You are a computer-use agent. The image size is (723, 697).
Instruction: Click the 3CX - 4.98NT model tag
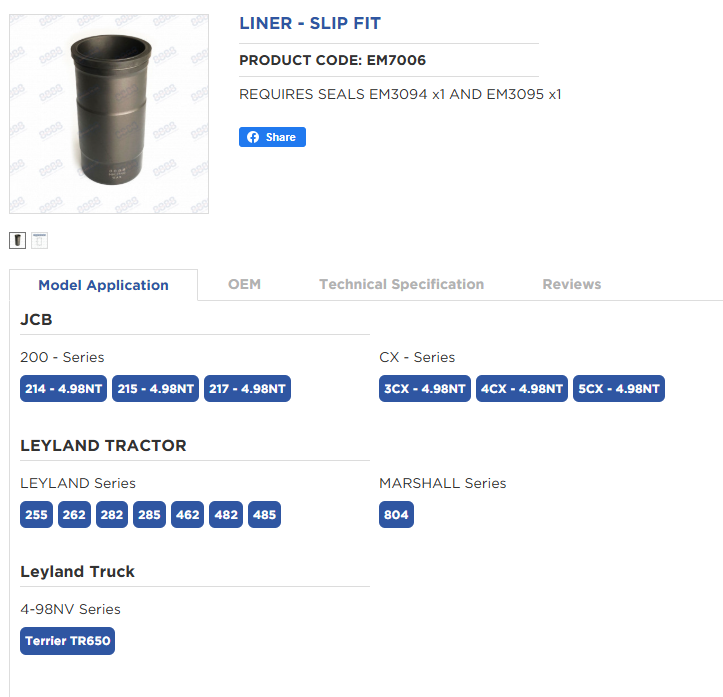point(424,389)
